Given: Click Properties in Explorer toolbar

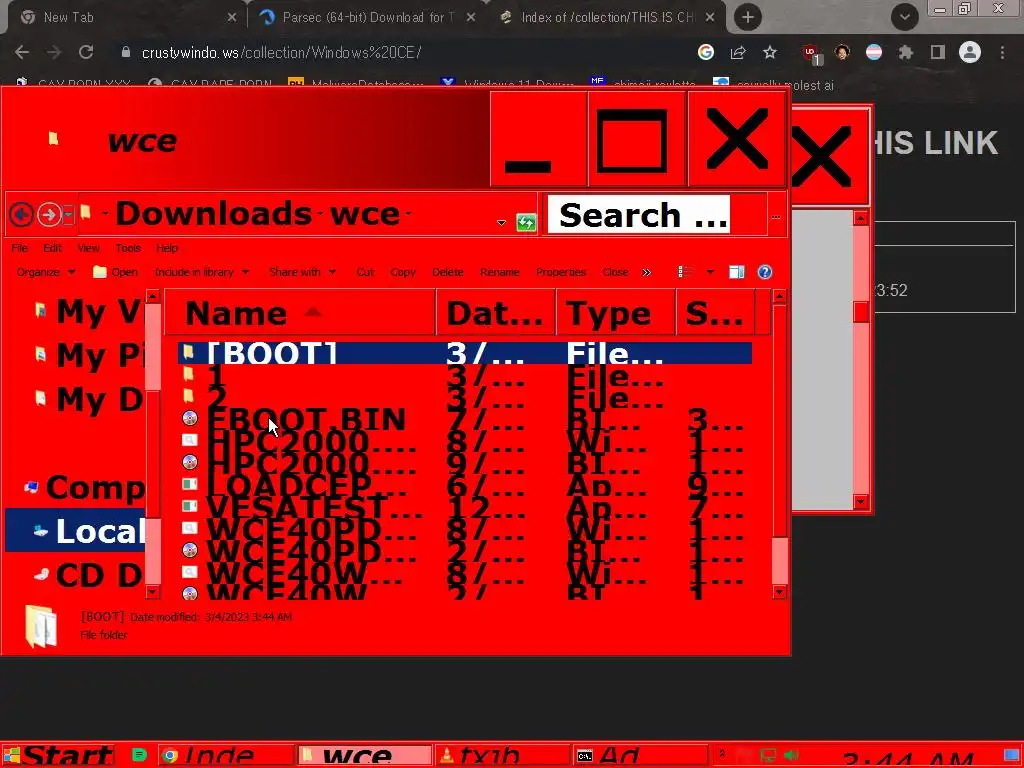Looking at the screenshot, I should [x=561, y=272].
